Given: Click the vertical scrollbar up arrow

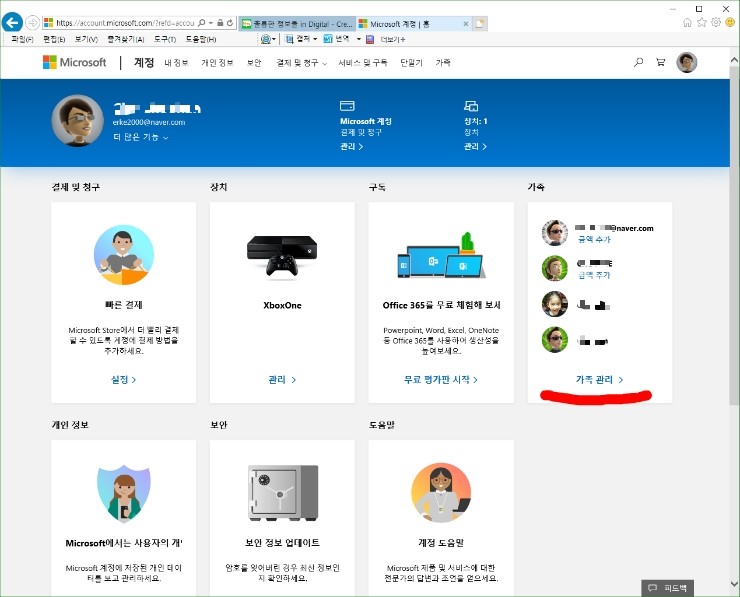Looking at the screenshot, I should pos(734,60).
